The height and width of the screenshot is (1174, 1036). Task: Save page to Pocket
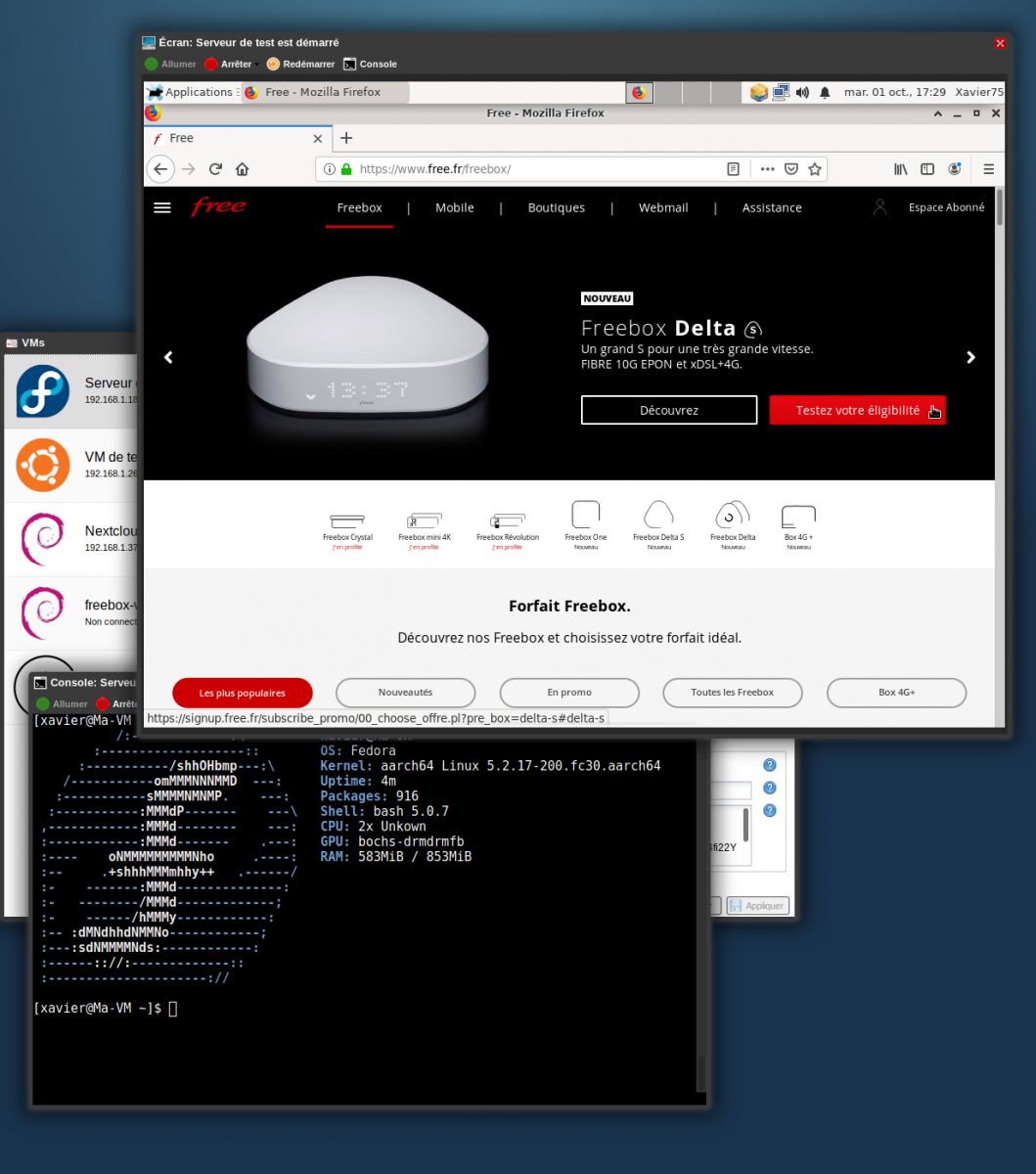click(791, 169)
